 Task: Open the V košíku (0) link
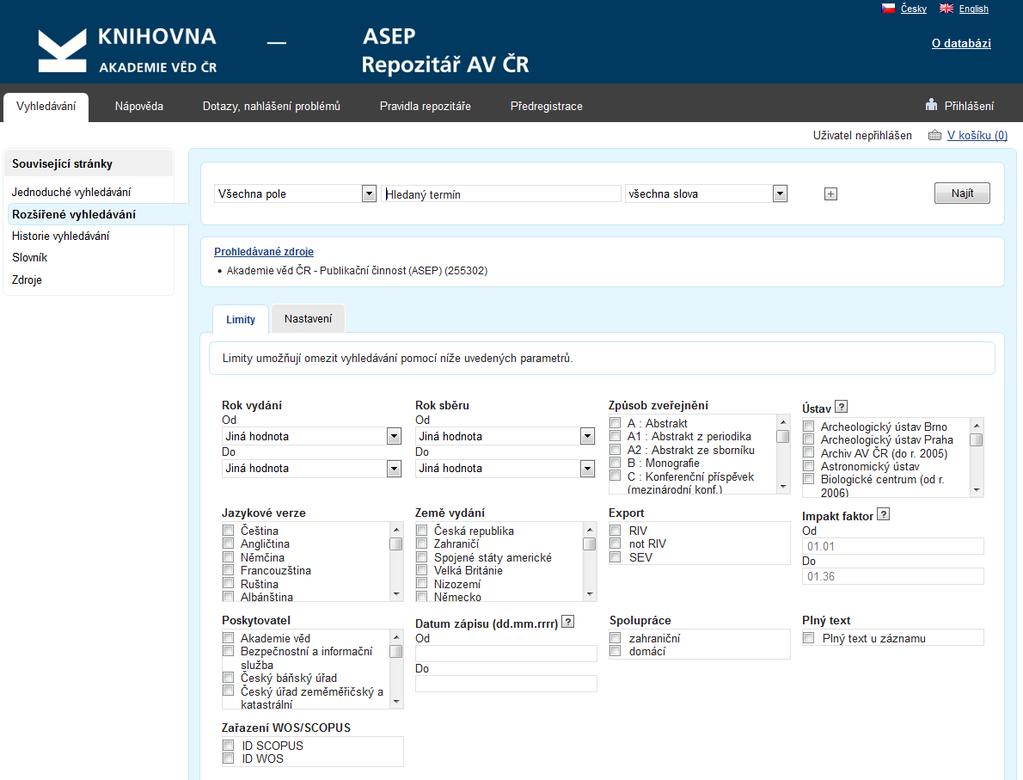977,135
